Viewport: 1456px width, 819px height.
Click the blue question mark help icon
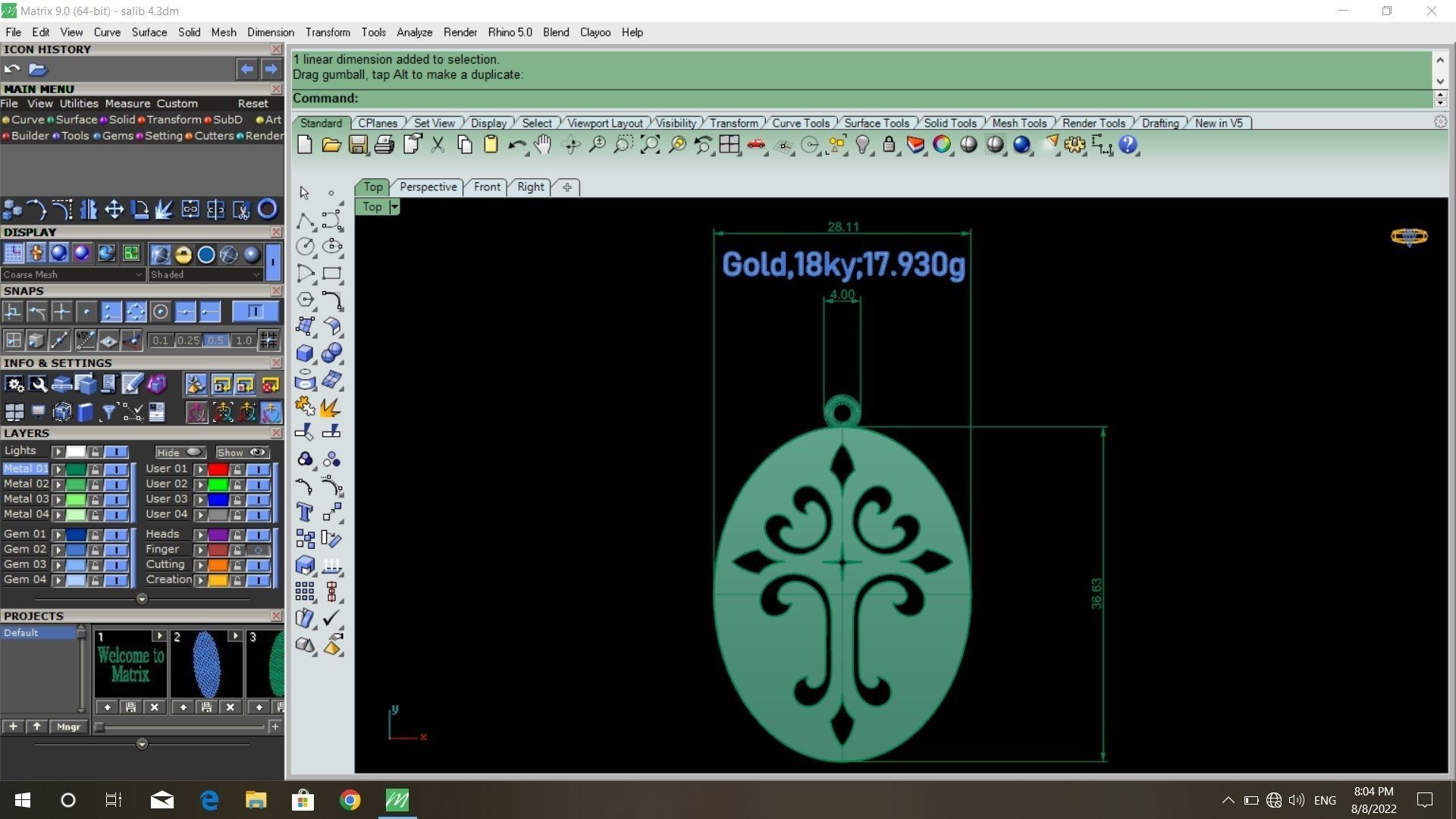(1128, 145)
